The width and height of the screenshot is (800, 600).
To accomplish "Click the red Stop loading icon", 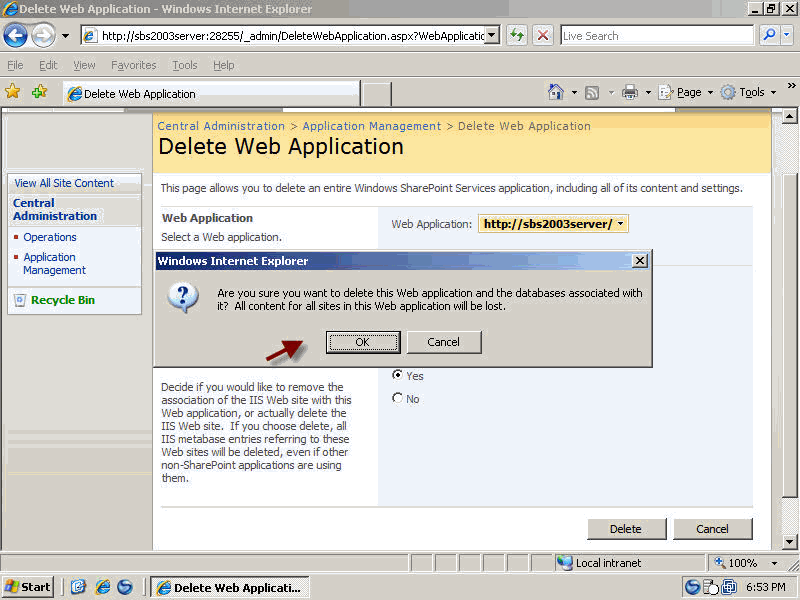I will 543,35.
